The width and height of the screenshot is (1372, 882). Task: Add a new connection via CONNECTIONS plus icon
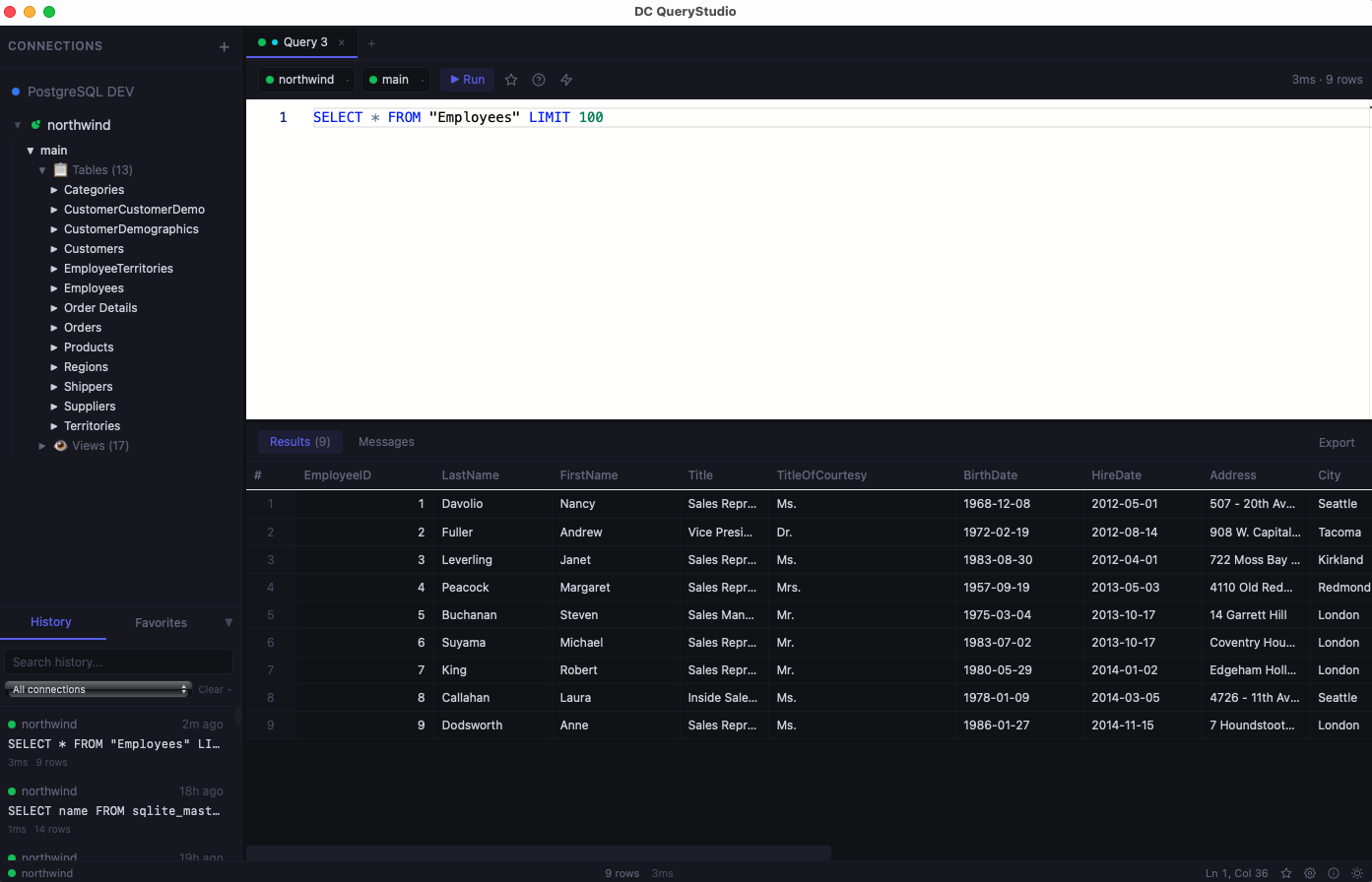coord(224,46)
